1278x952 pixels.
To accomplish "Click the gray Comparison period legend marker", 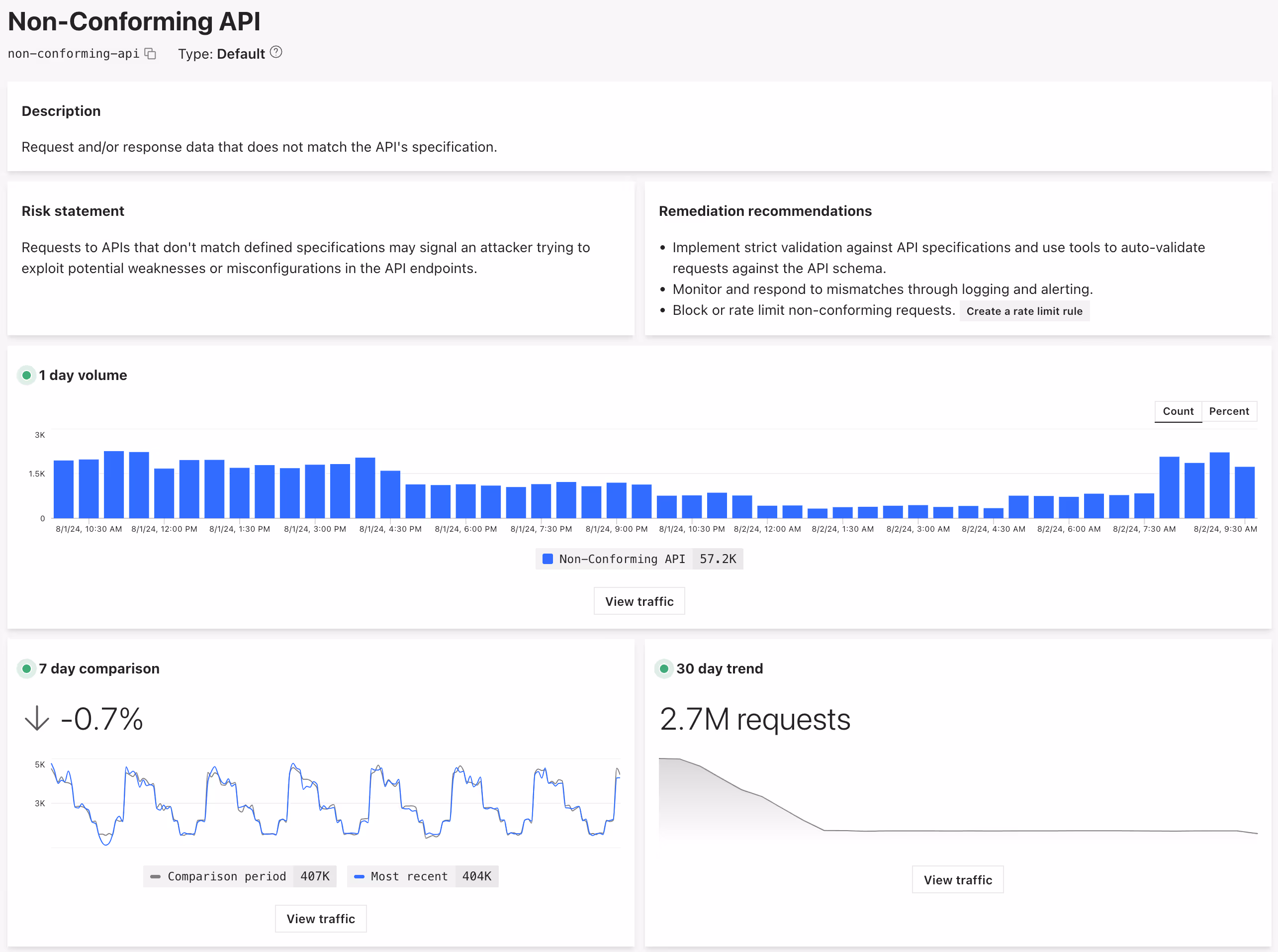I will coord(155,876).
